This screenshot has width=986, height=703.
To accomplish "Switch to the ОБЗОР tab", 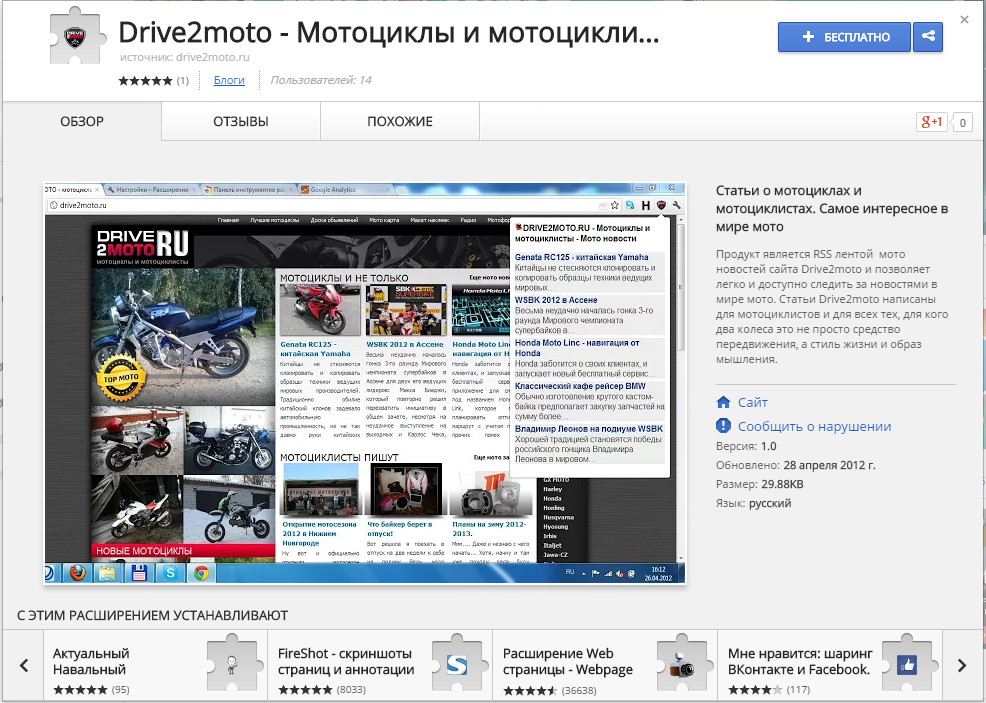I will [x=82, y=121].
